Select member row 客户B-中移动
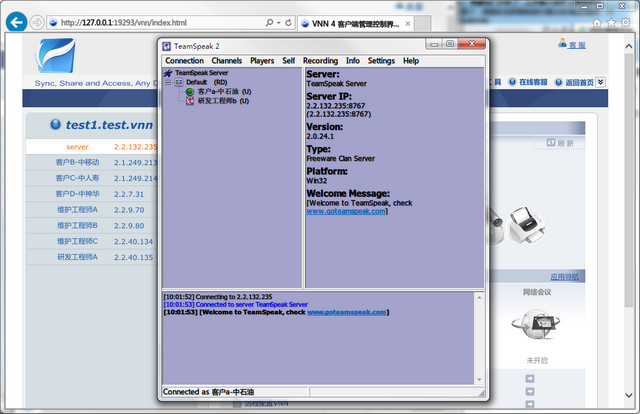Screen dimensions: 640x414 pos(92,162)
